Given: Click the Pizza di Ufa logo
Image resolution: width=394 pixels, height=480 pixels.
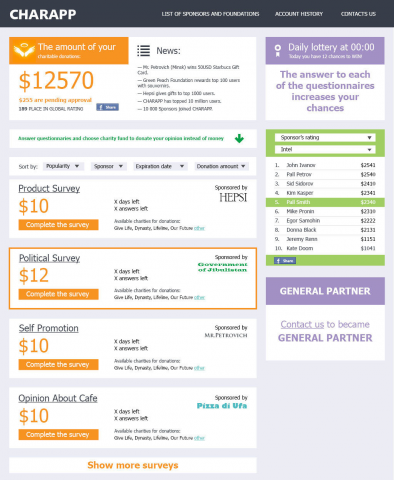Looking at the screenshot, I should pyautogui.click(x=222, y=406).
